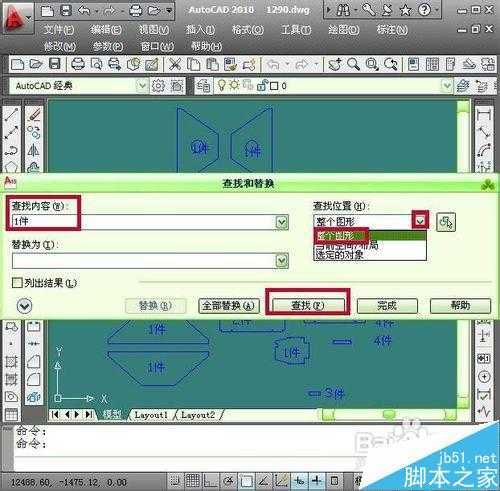Toggle Ortho Mode in status bar
Screen dimensions: 500x491
pos(211,481)
